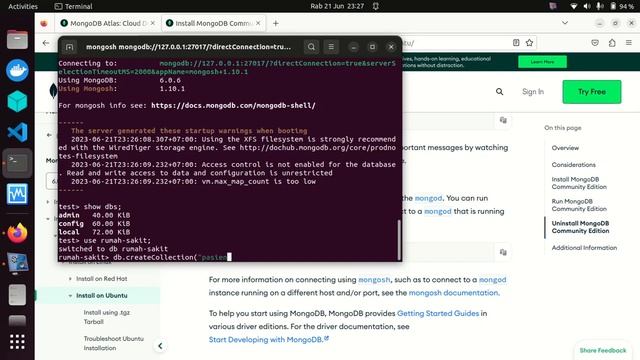Open the mongosh documentation link

click(454, 293)
